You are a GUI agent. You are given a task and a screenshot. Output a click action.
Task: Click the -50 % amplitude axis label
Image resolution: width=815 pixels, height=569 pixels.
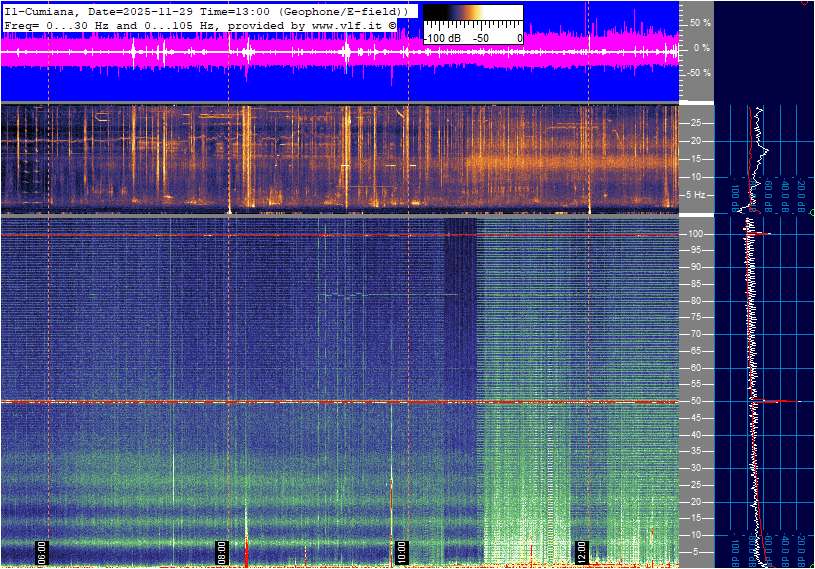pyautogui.click(x=697, y=73)
